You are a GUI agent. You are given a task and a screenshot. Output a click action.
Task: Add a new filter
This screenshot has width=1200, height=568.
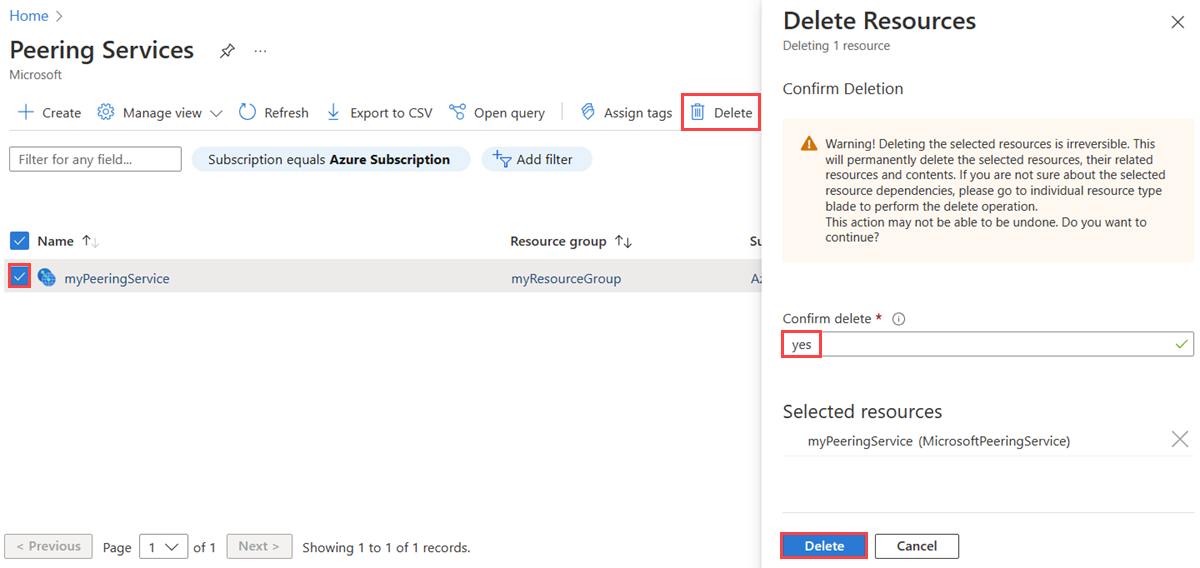tap(536, 159)
